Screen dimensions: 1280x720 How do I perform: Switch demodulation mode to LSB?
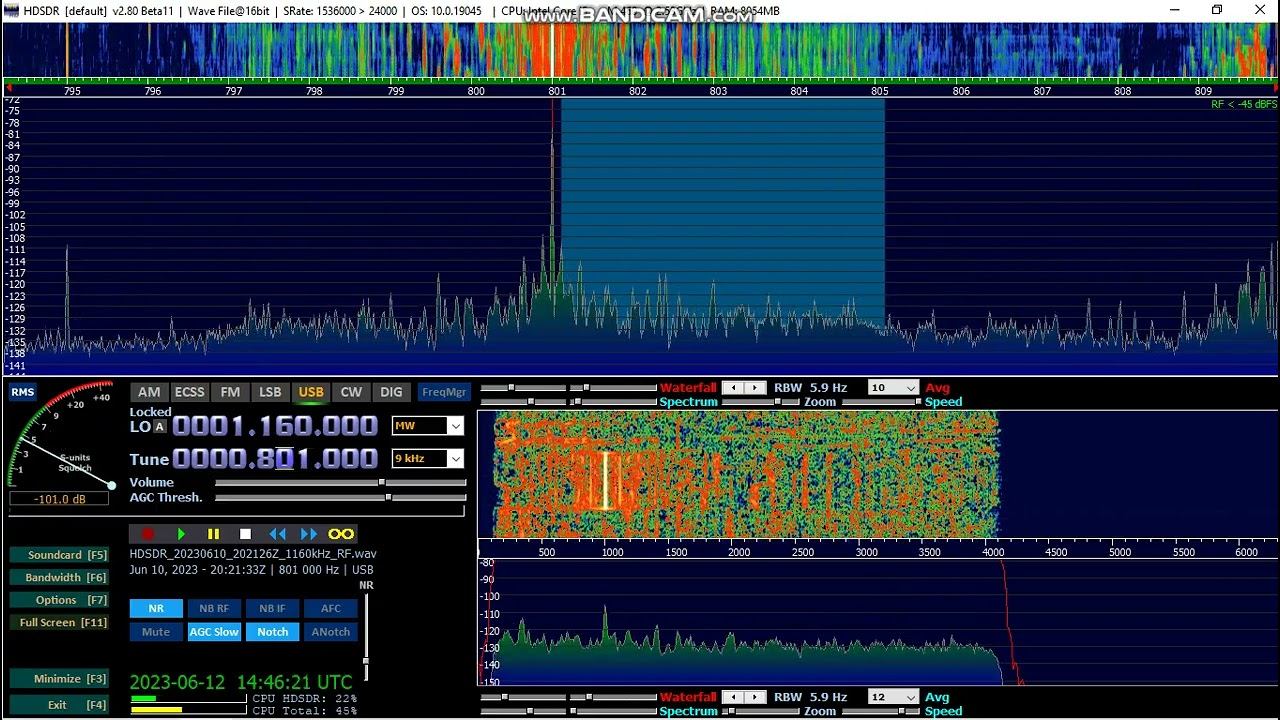[270, 392]
